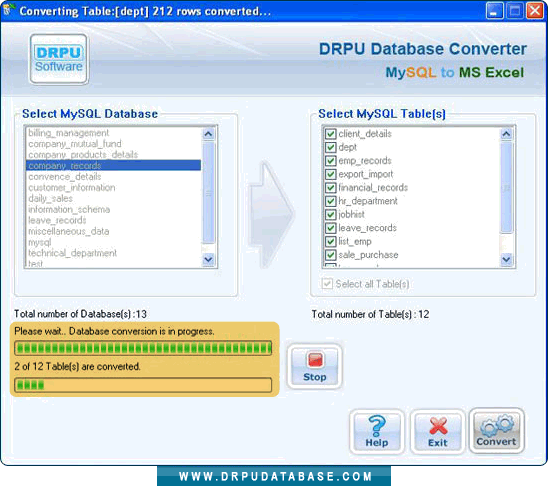This screenshot has width=548, height=486.
Task: Click the 'Total number of Table(s) : 12' text
Action: point(370,314)
